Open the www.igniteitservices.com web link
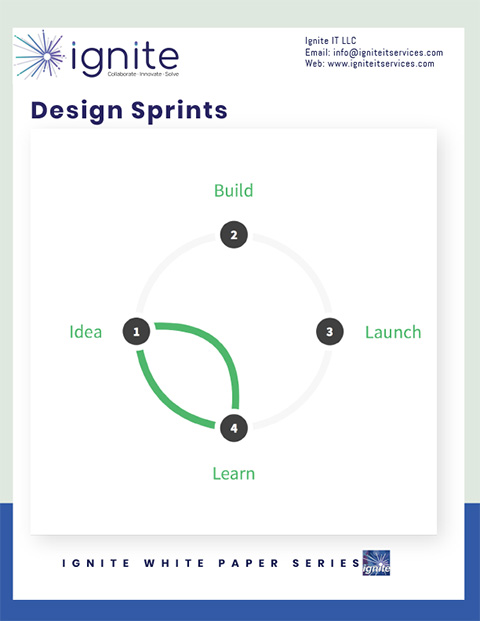The image size is (480, 621). pos(381,63)
